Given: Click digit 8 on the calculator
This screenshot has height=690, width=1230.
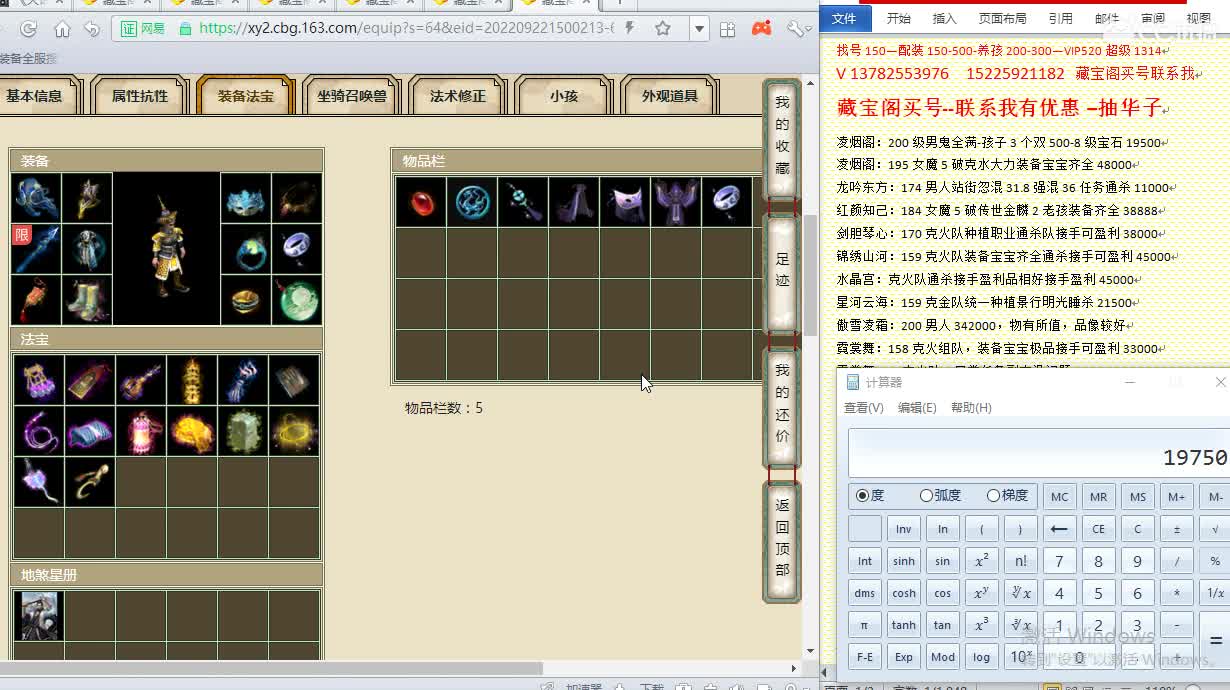Looking at the screenshot, I should pos(1098,561).
